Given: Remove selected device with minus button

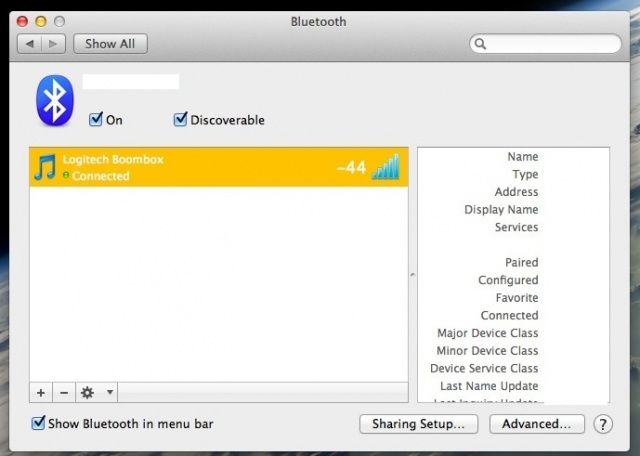Looking at the screenshot, I should point(62,393).
